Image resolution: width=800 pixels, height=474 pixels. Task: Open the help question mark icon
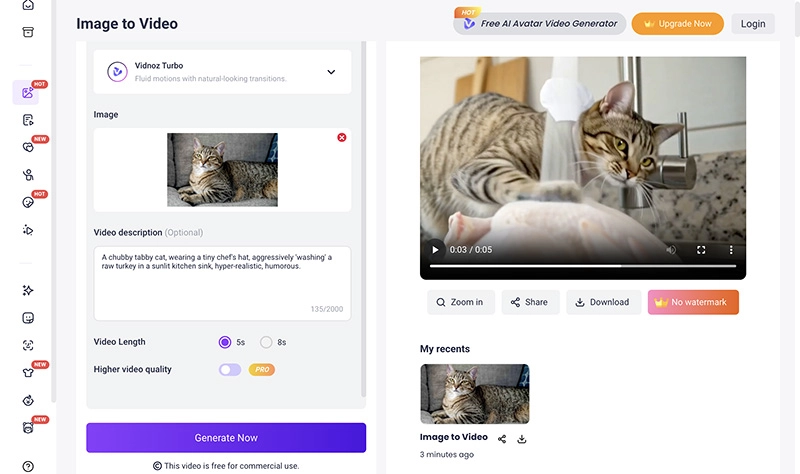28,466
